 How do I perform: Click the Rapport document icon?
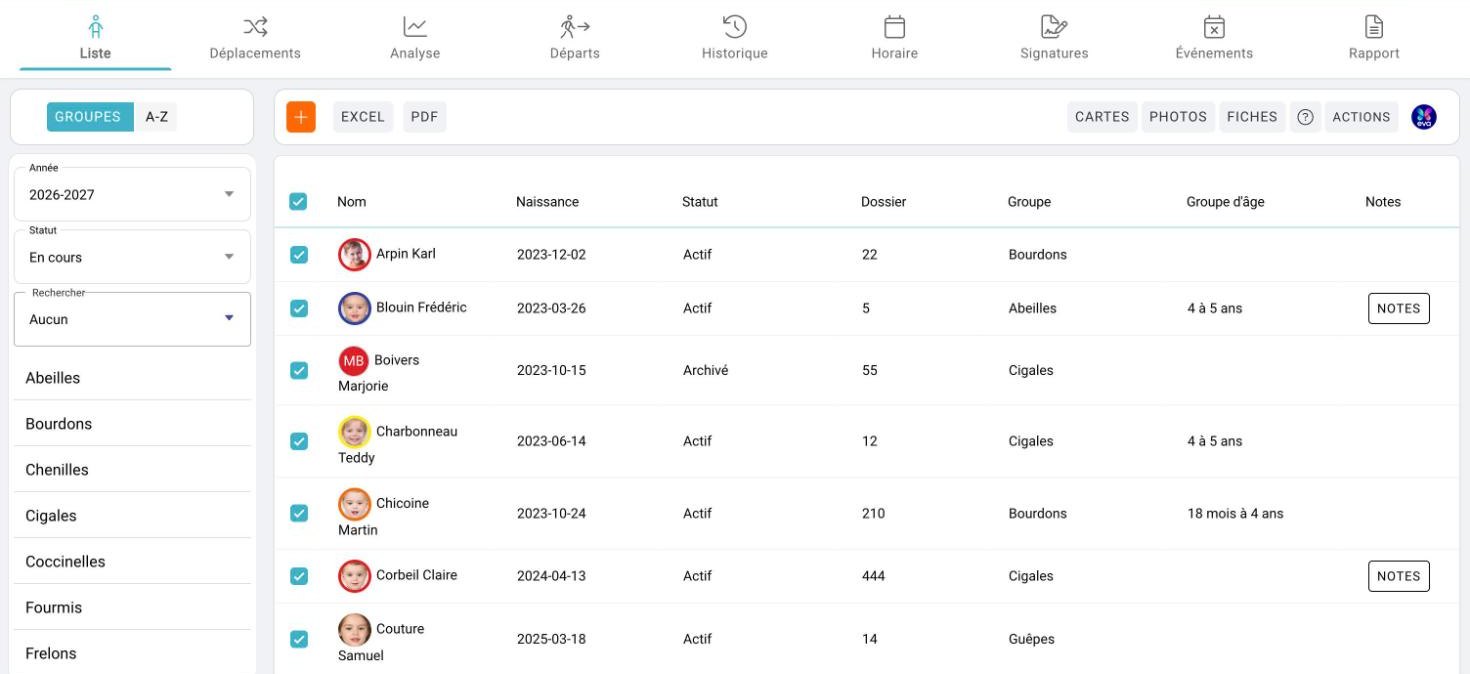coord(1374,26)
